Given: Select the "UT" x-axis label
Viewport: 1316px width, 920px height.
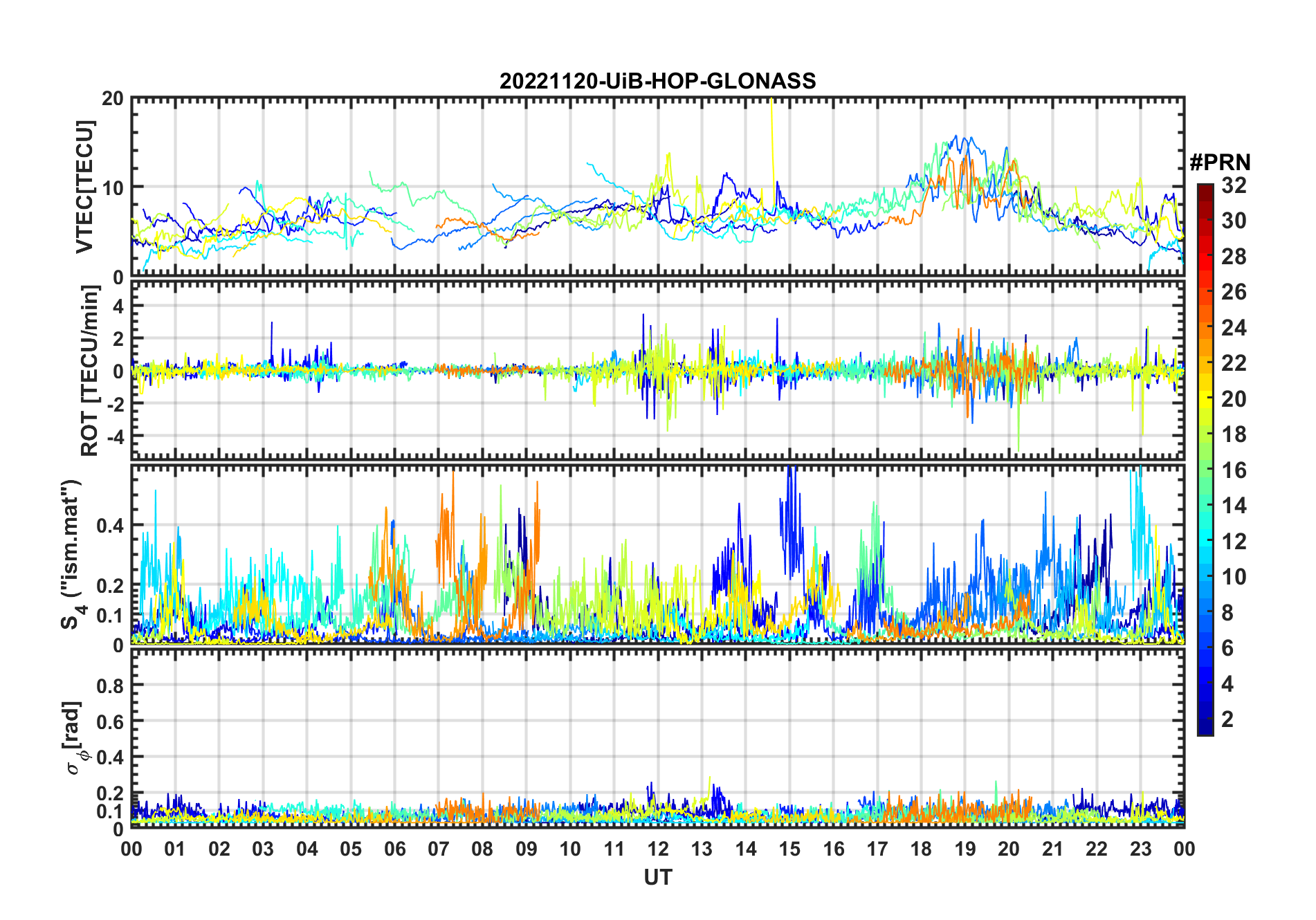Looking at the screenshot, I should click(657, 877).
